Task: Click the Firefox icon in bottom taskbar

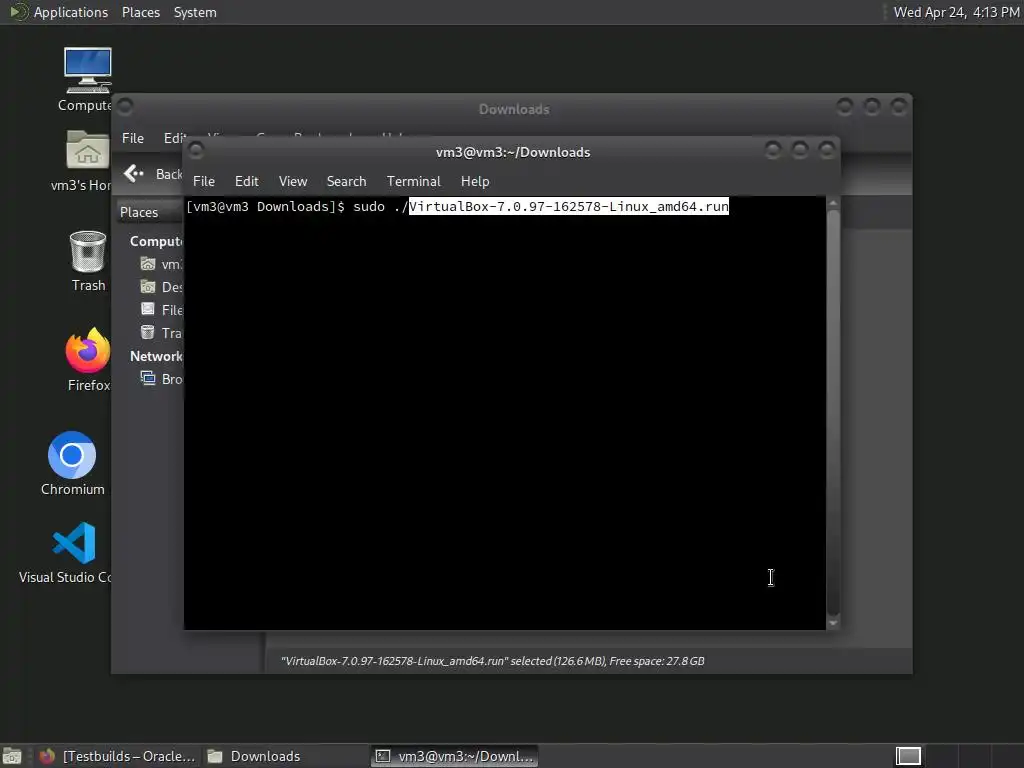Action: pos(47,756)
